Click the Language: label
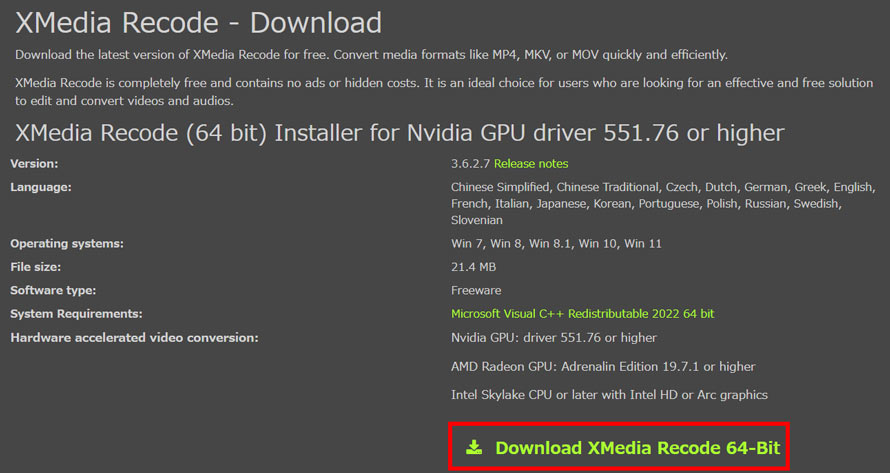The image size is (890, 473). 41,187
